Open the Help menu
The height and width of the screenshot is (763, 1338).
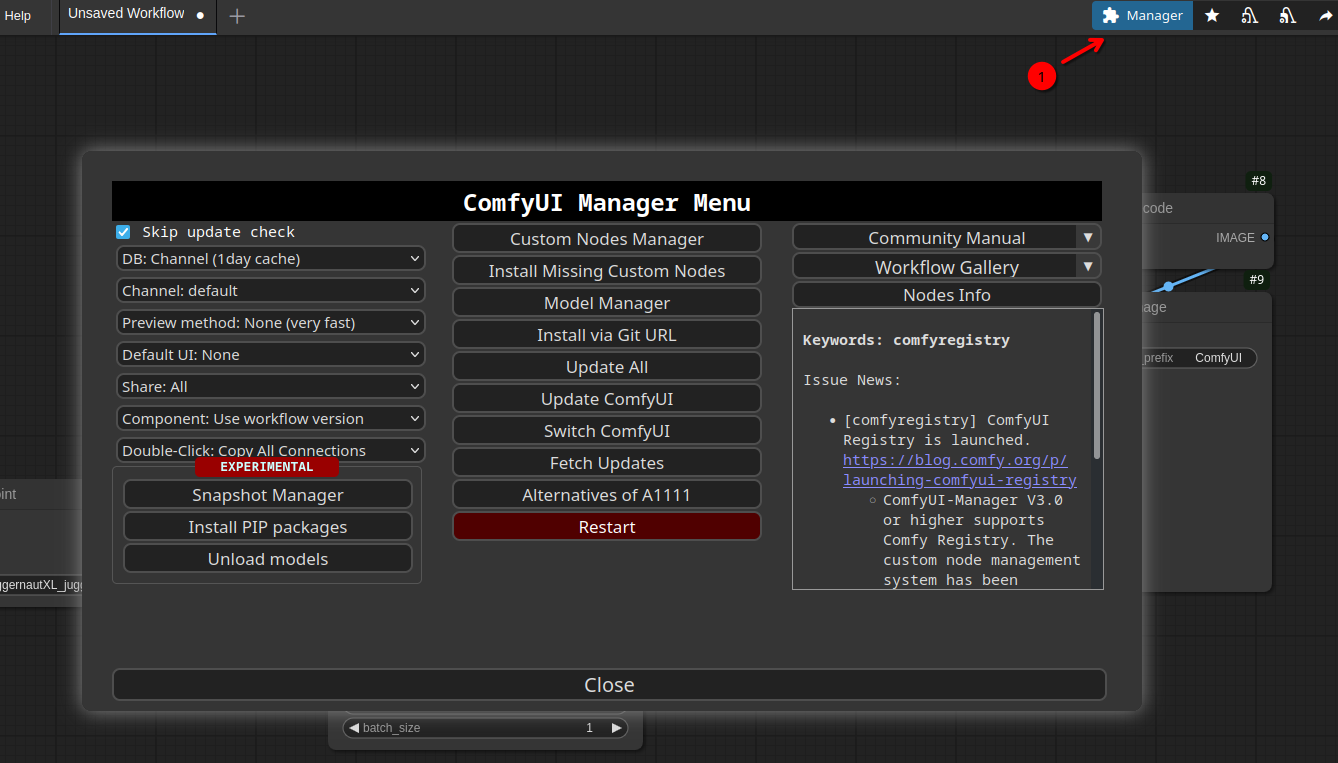[x=18, y=16]
